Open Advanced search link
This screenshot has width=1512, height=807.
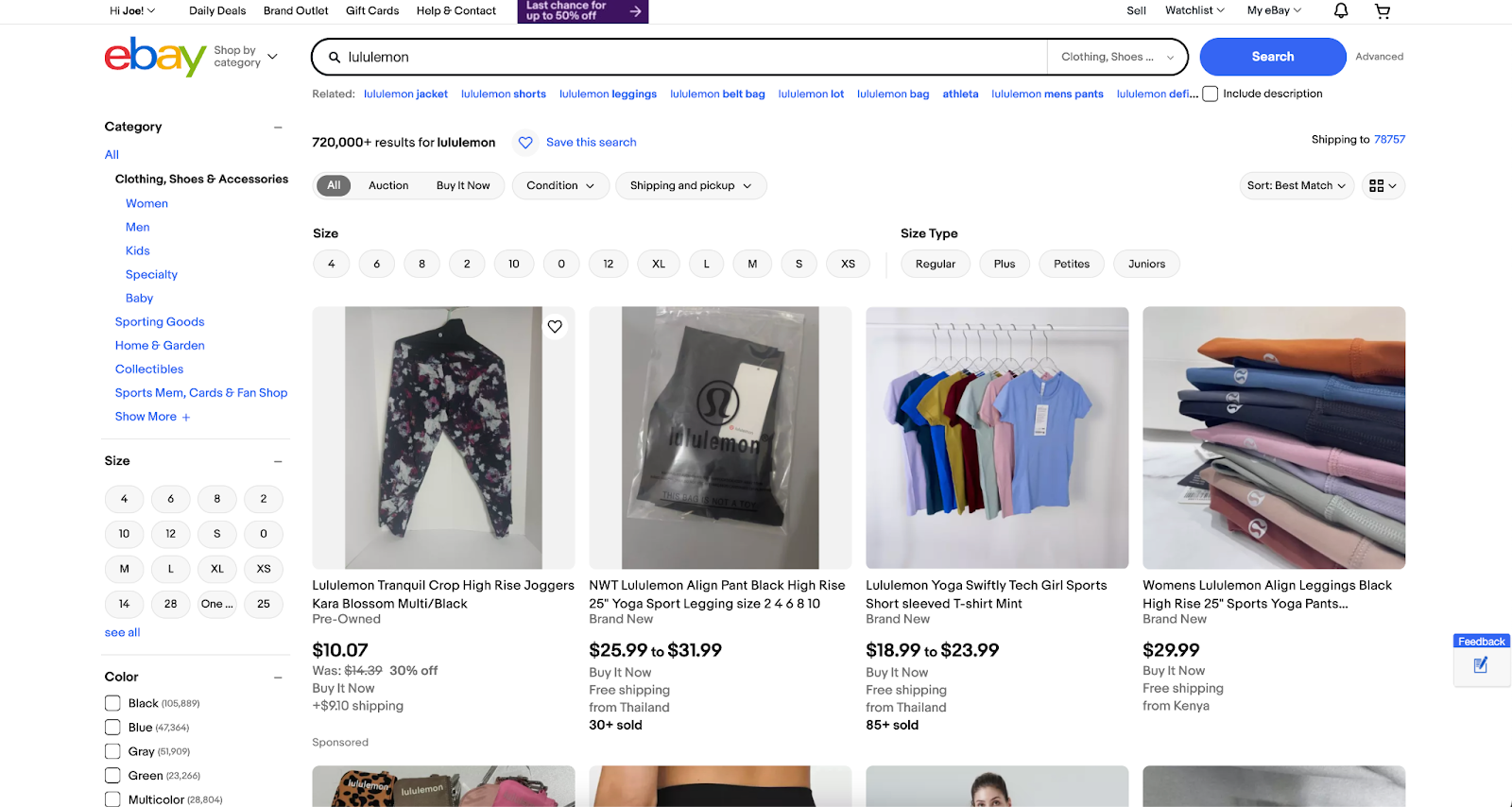[x=1379, y=57]
